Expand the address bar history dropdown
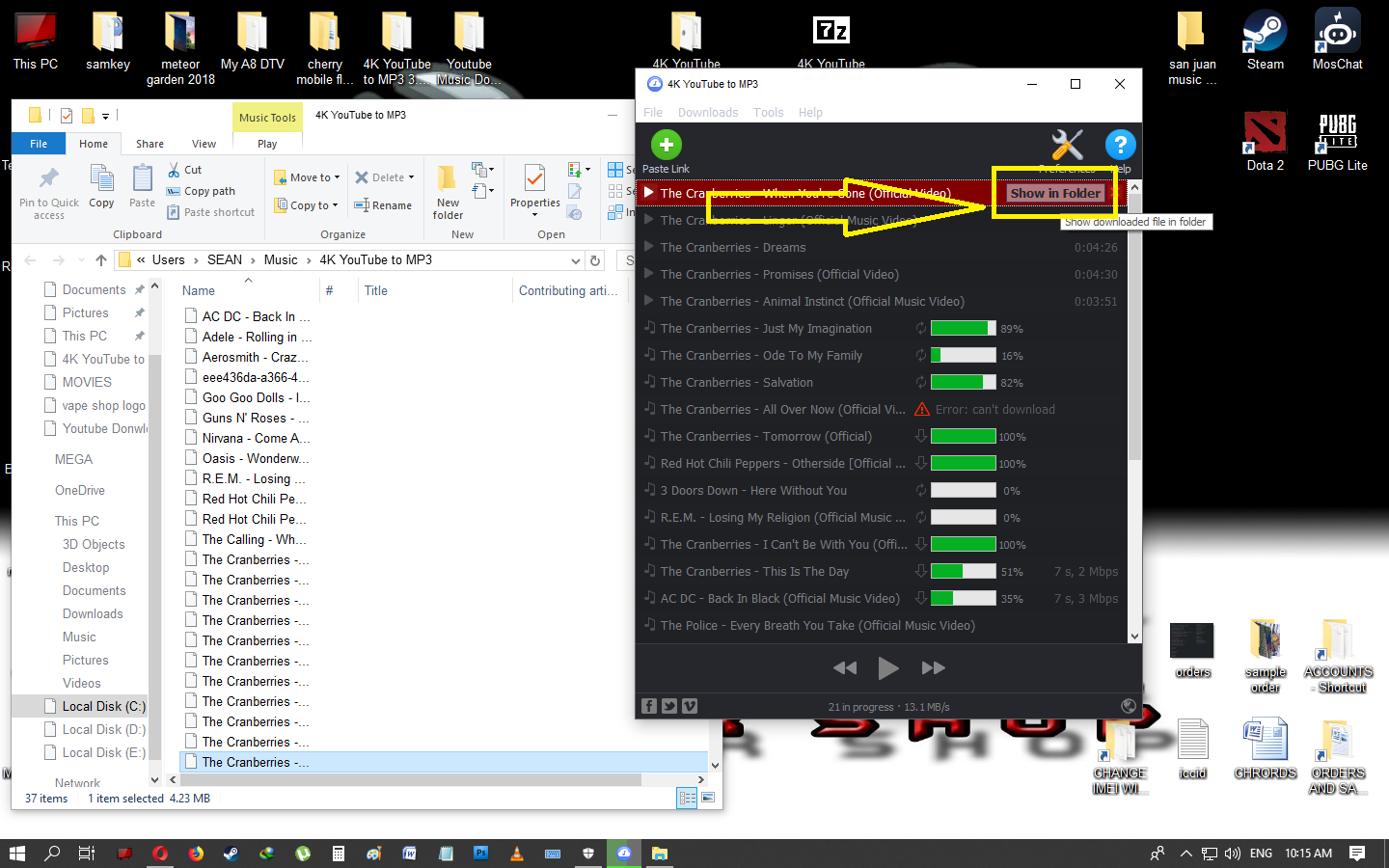Viewport: 1389px width, 868px height. [576, 260]
